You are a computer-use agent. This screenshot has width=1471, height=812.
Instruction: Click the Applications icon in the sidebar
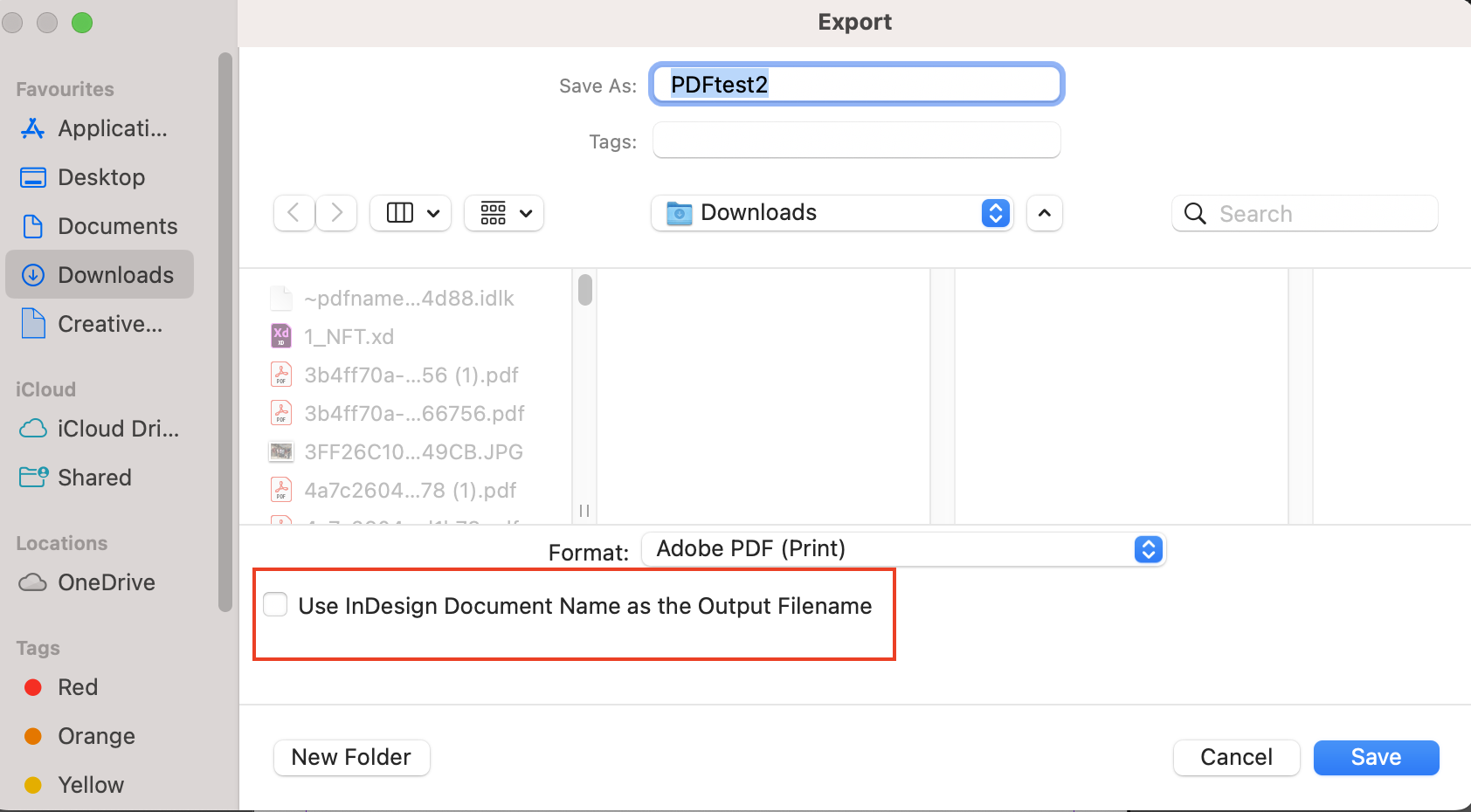tap(31, 128)
